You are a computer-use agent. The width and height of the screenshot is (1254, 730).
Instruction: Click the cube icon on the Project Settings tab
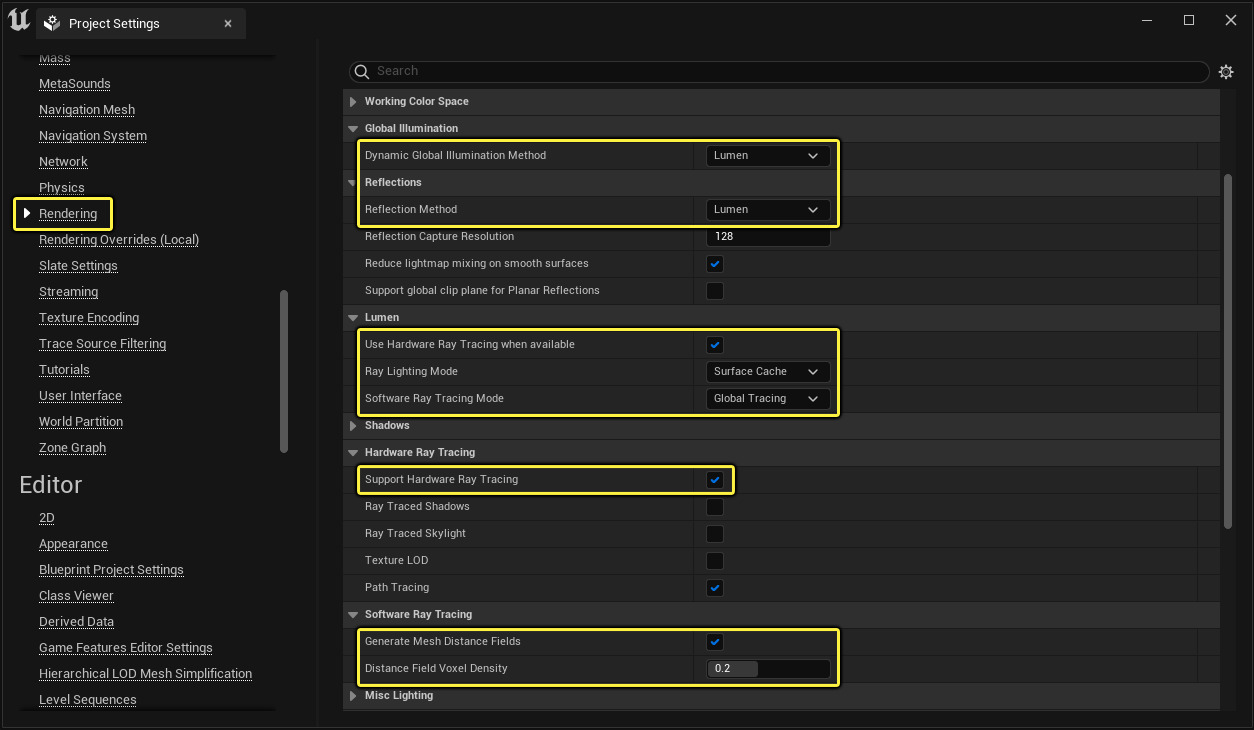pyautogui.click(x=50, y=22)
